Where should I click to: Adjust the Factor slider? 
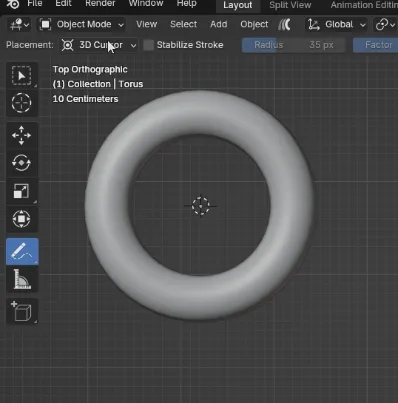tap(375, 45)
